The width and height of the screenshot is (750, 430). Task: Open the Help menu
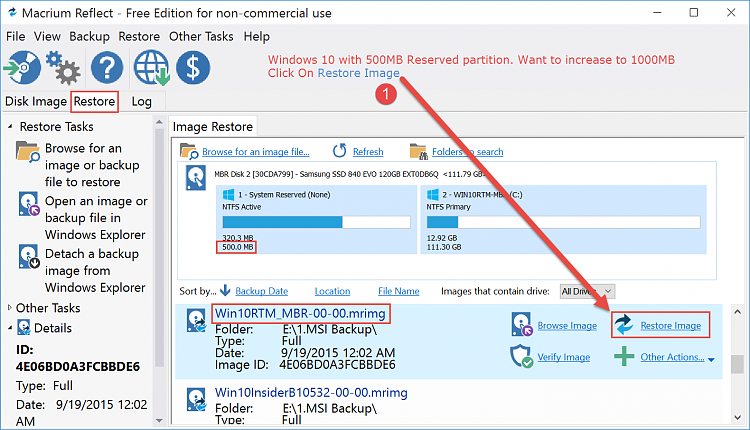coord(256,36)
